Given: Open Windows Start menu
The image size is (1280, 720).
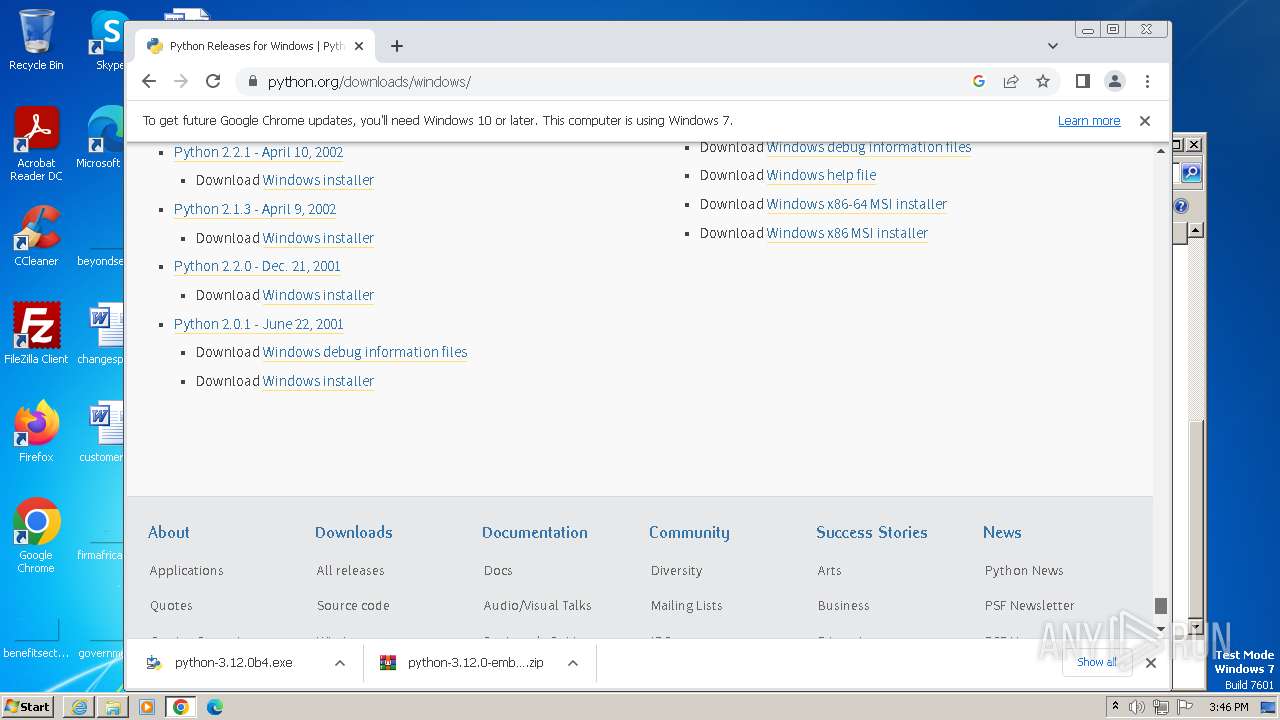Looking at the screenshot, I should coord(27,706).
